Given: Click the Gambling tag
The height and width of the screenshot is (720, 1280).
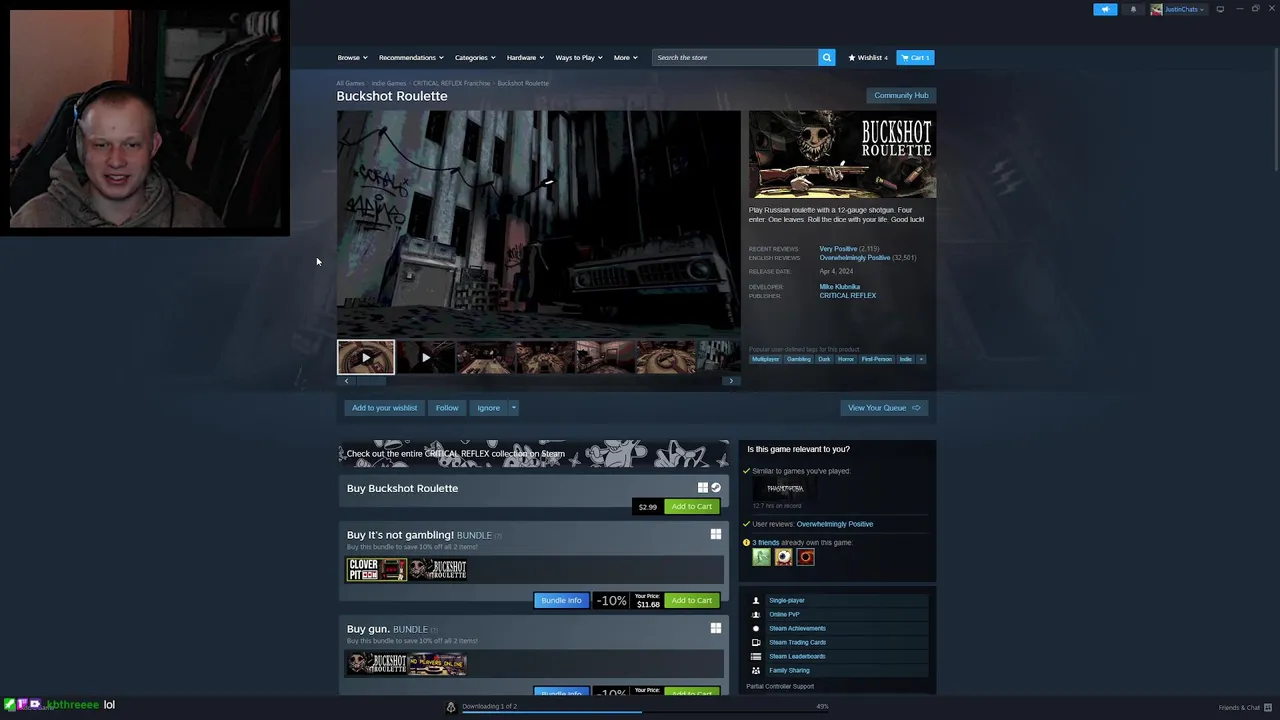Looking at the screenshot, I should 798,359.
